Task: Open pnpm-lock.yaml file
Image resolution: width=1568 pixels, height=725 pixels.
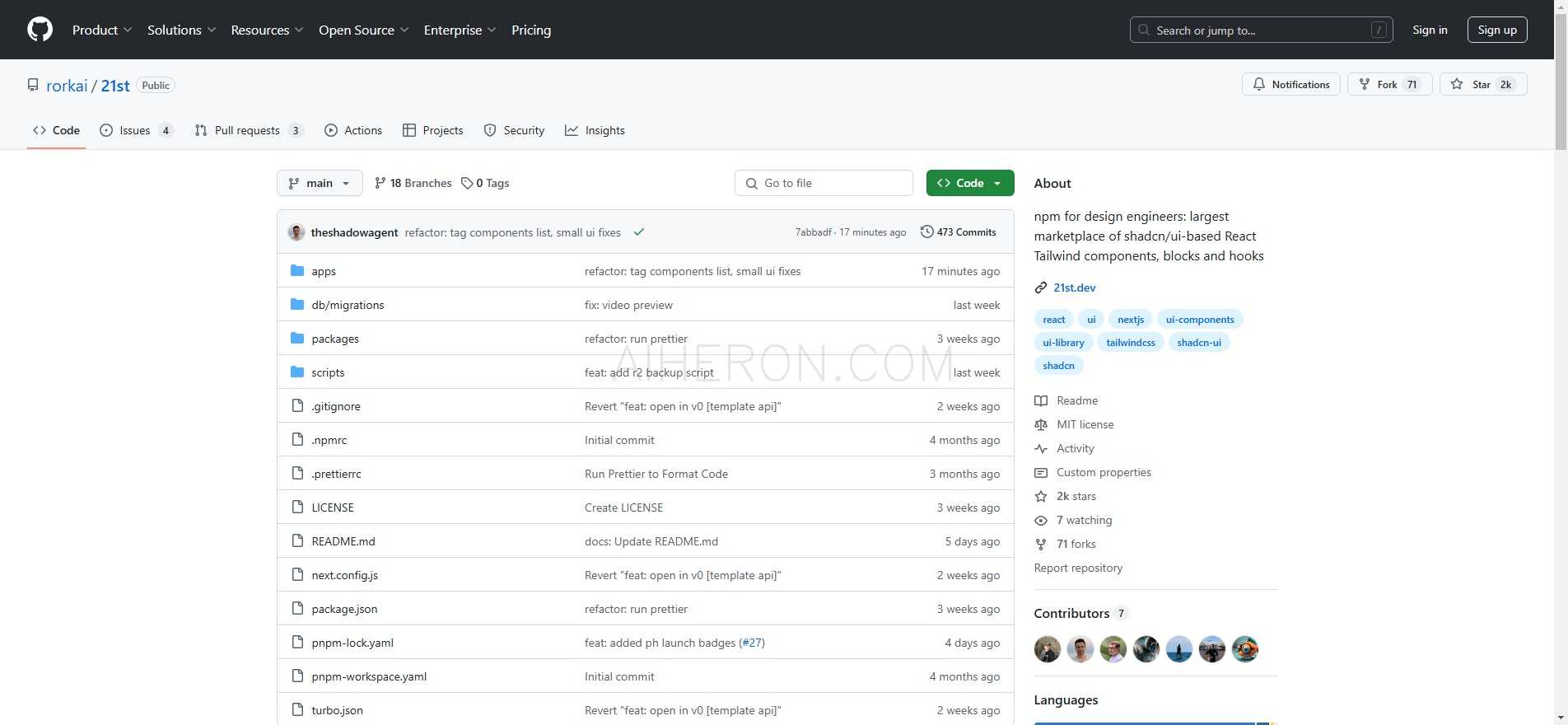Action: tap(352, 643)
